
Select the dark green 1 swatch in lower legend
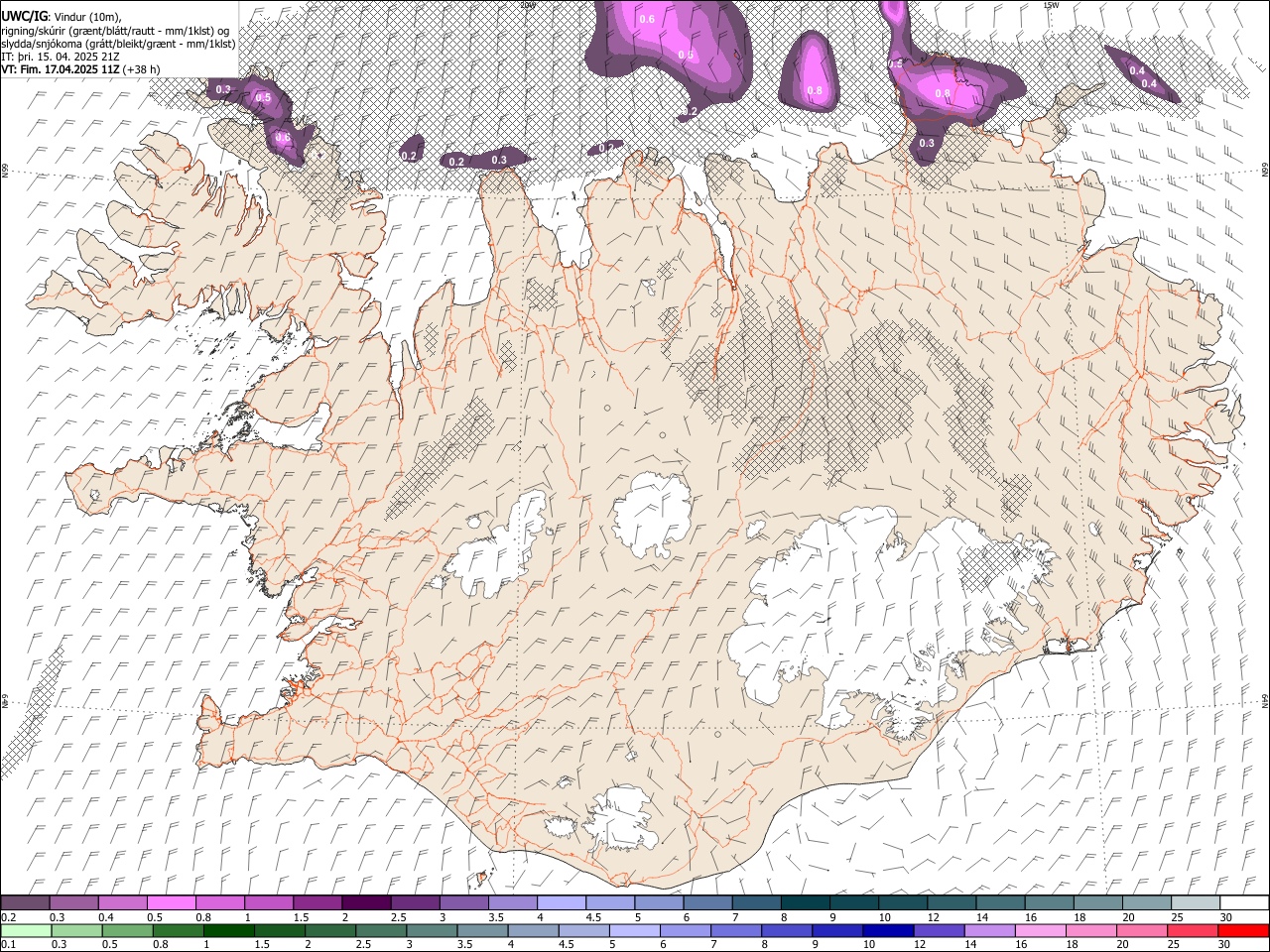tap(227, 930)
